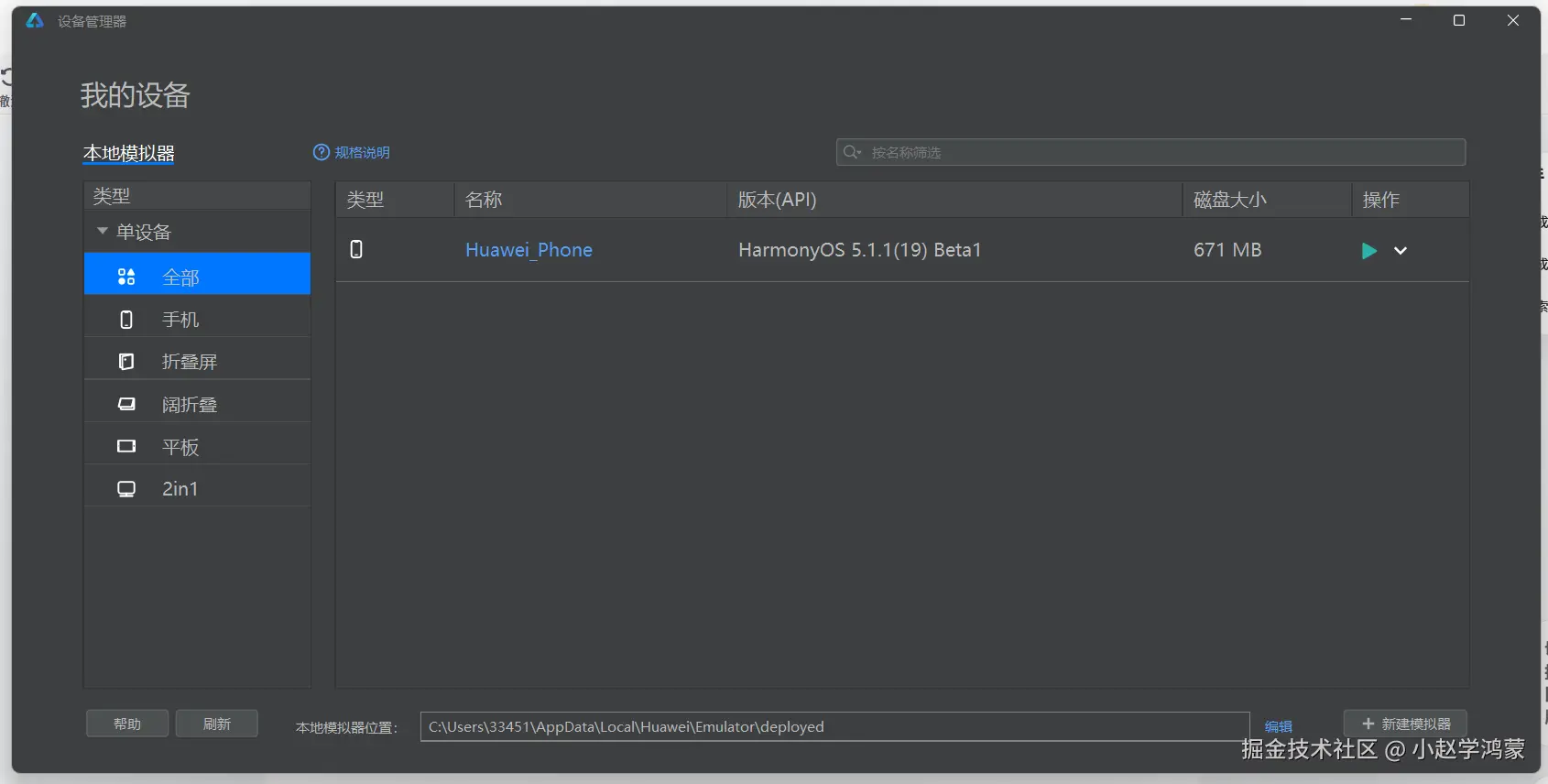This screenshot has width=1548, height=784.
Task: Click the 刷新 button
Action: 217,724
